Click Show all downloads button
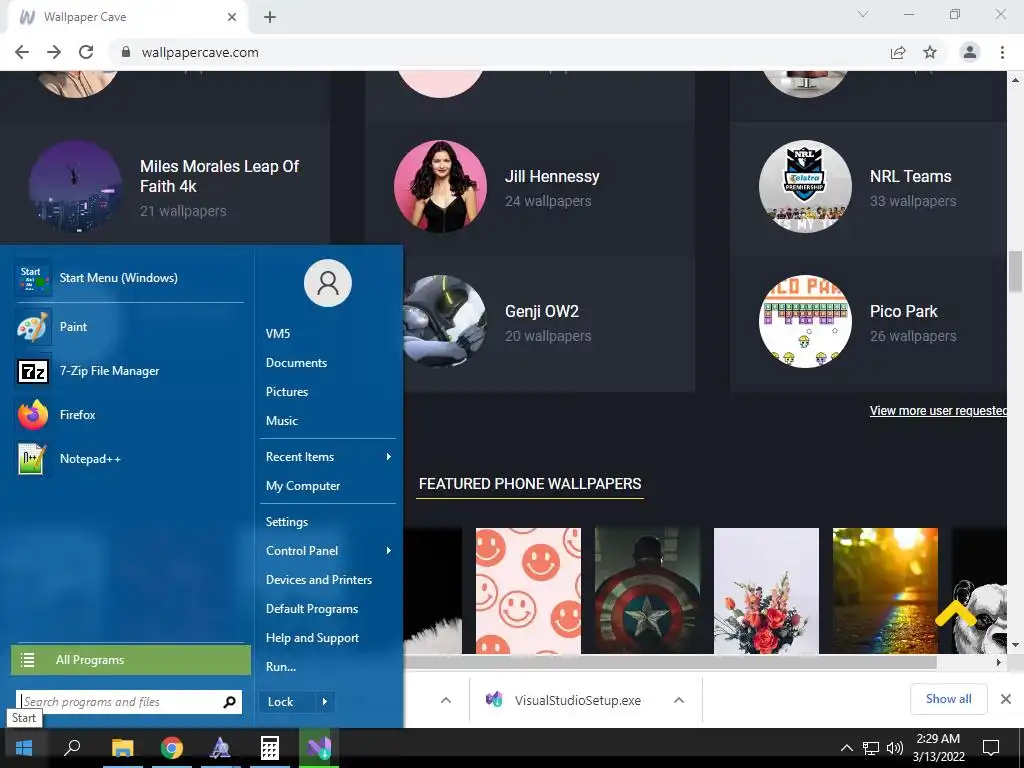1024x768 pixels. (x=948, y=699)
